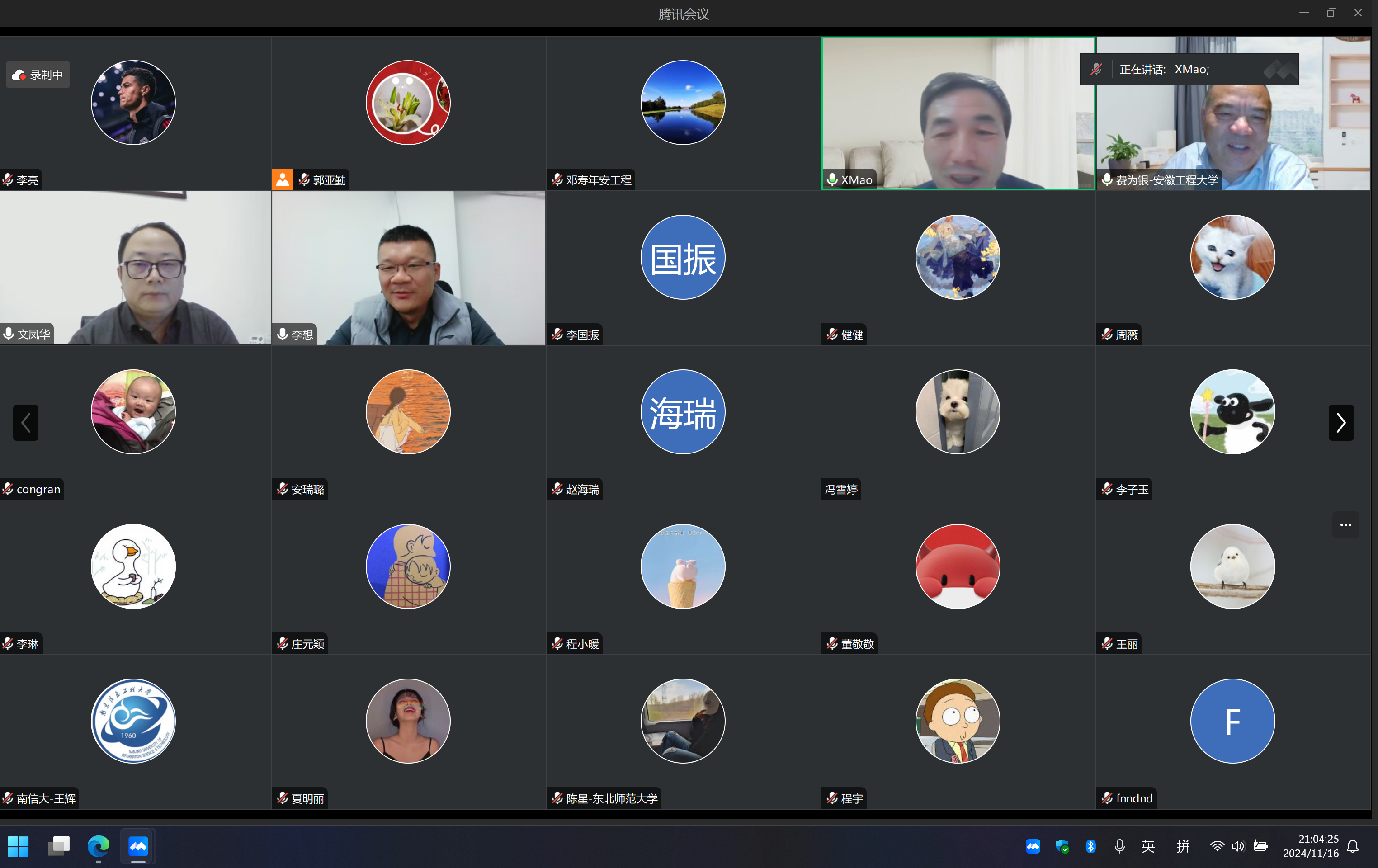Open Tencent Meeting from the taskbar
Screen dimensions: 1378x868
tap(138, 846)
